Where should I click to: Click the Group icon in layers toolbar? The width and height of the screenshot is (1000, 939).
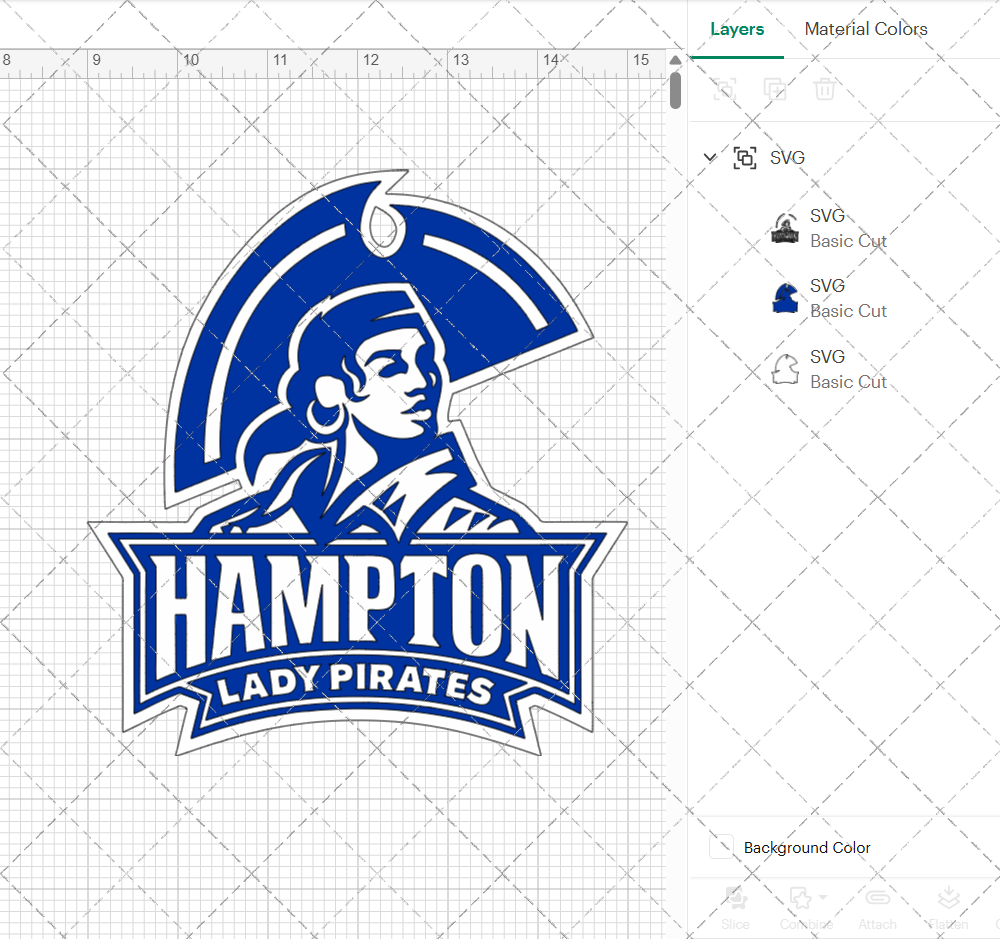click(724, 89)
